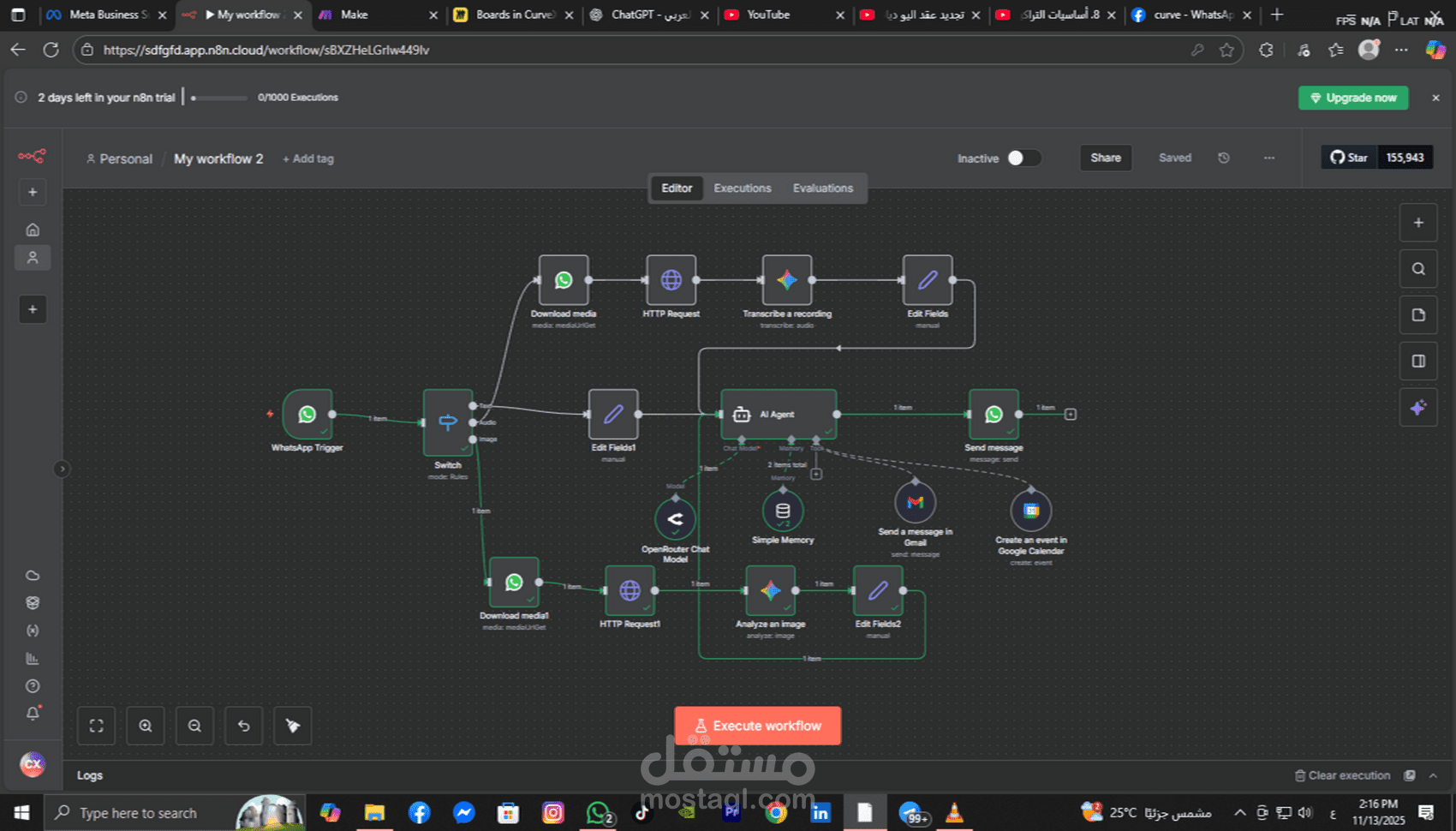The width and height of the screenshot is (1456, 831).
Task: Open the Personal project breadcrumb
Action: [119, 158]
